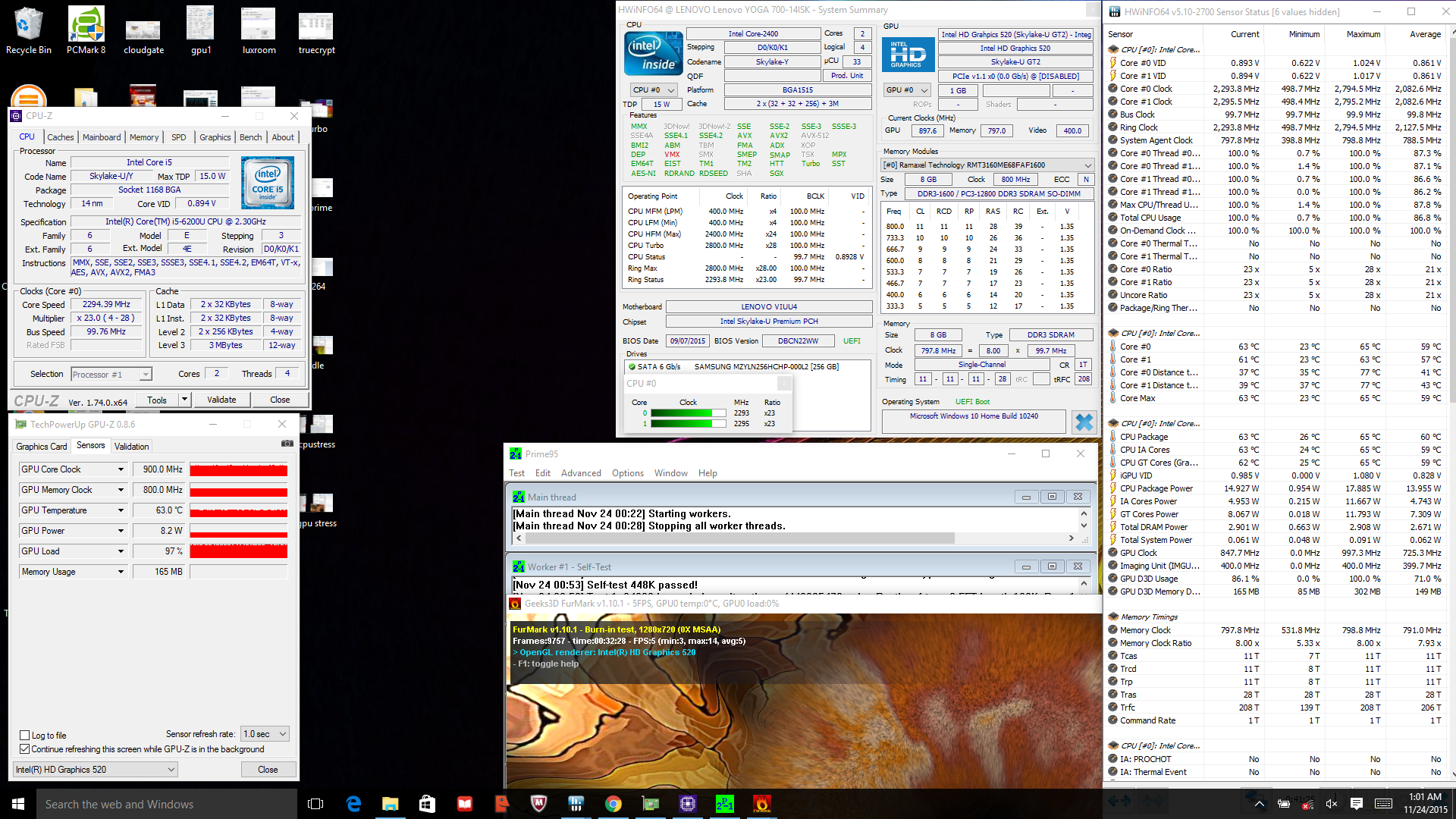This screenshot has height=819, width=1456.
Task: Open McAfee icon in taskbar
Action: (539, 804)
